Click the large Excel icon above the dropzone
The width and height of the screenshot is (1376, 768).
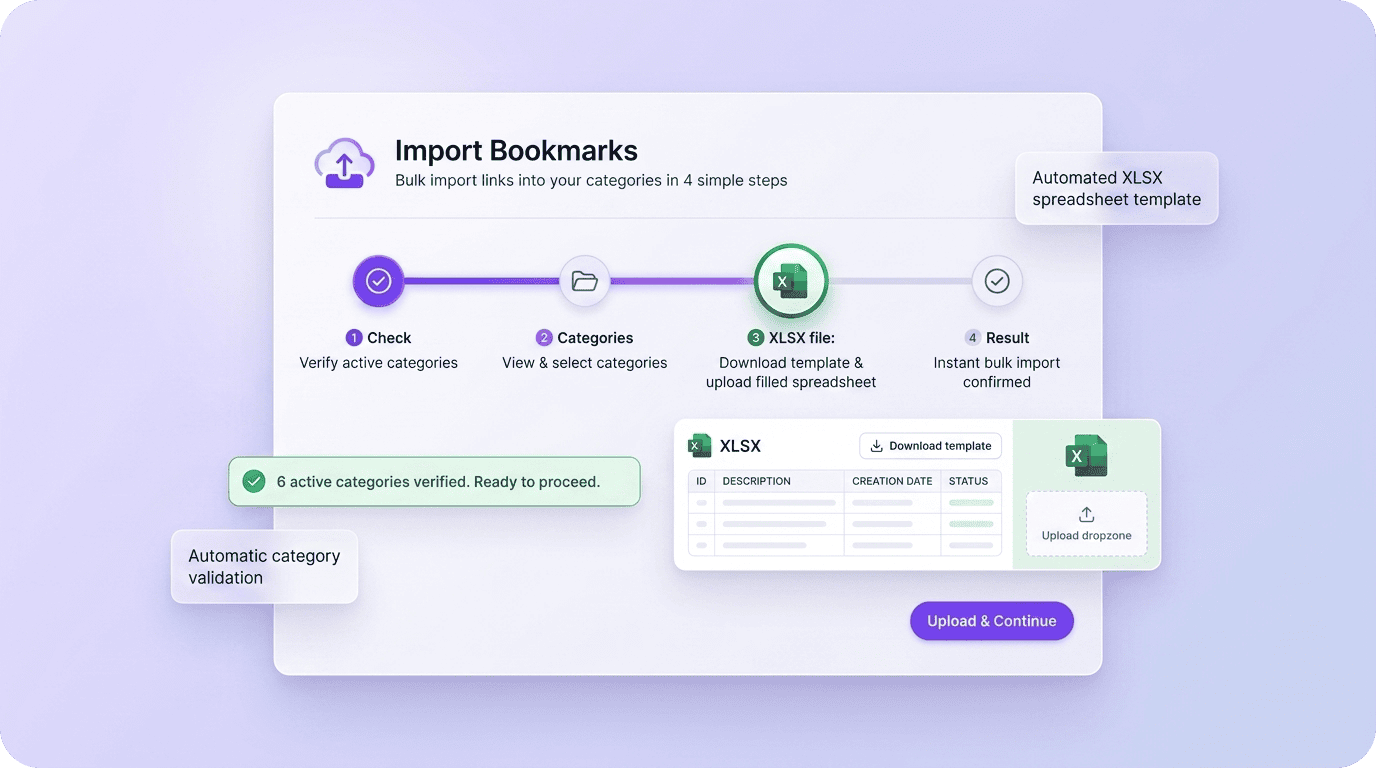pos(1086,456)
